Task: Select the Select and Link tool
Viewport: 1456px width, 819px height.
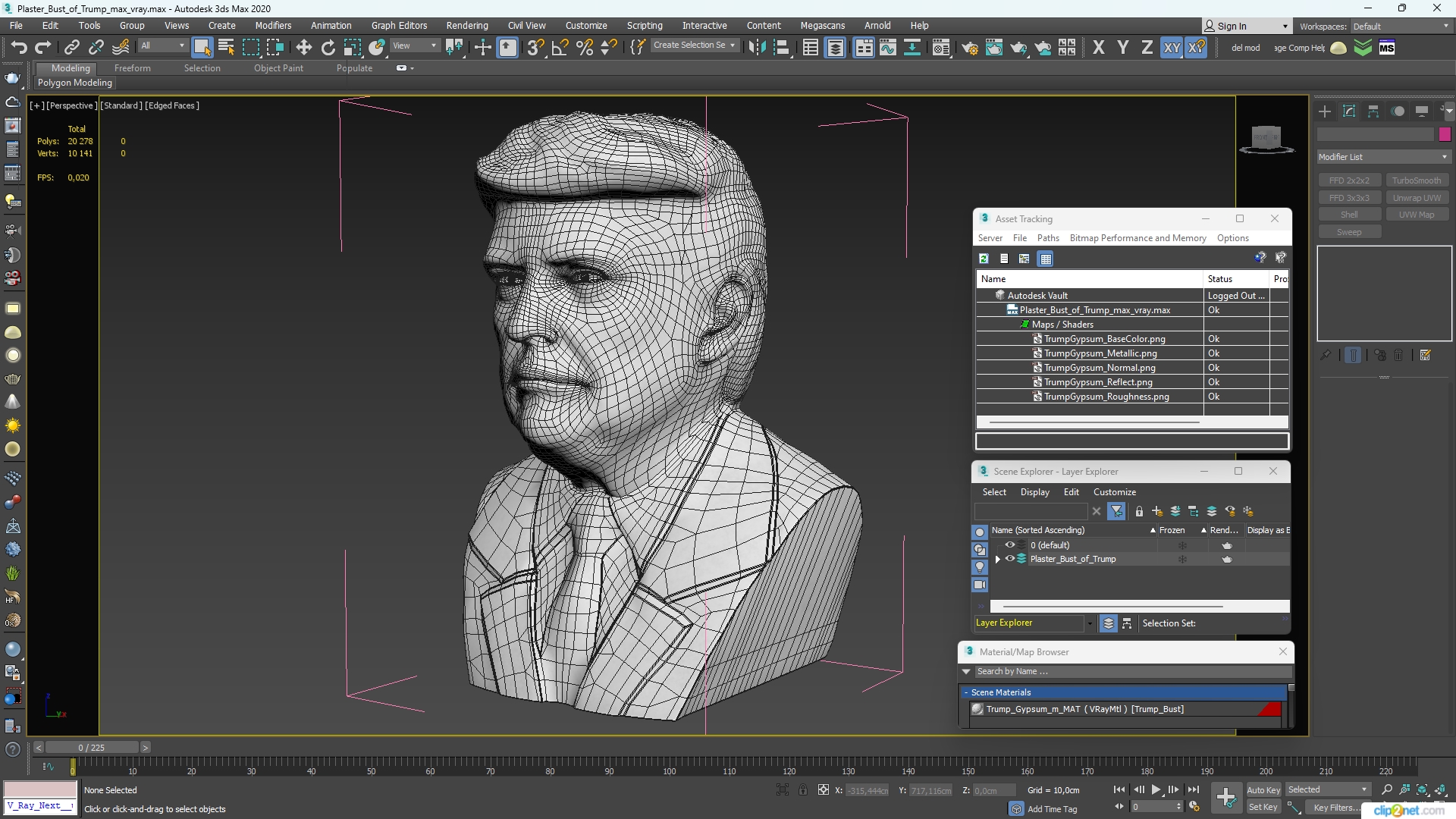Action: [x=72, y=48]
